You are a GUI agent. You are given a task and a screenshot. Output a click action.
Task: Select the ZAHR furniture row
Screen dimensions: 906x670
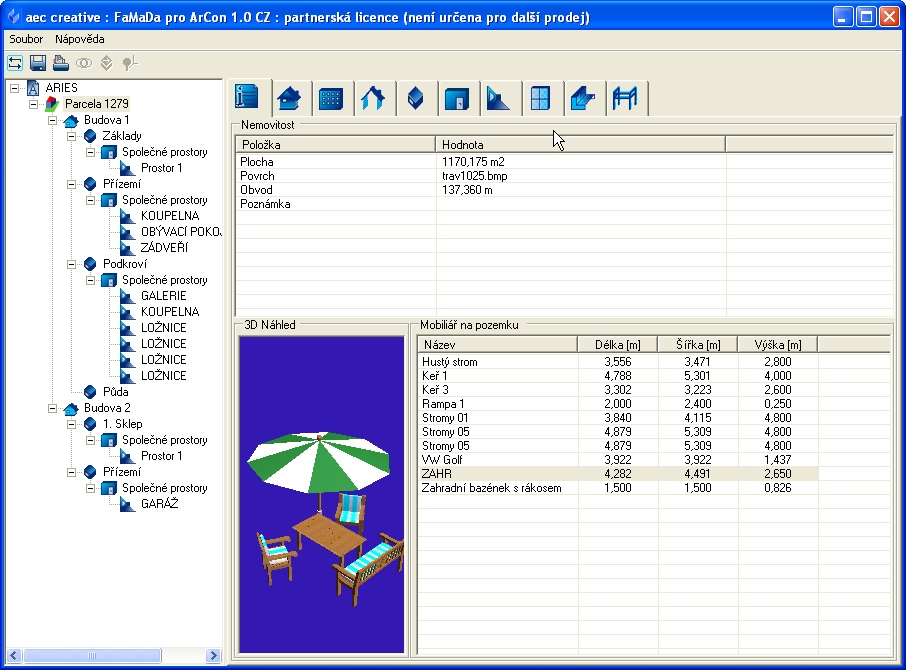[x=618, y=474]
